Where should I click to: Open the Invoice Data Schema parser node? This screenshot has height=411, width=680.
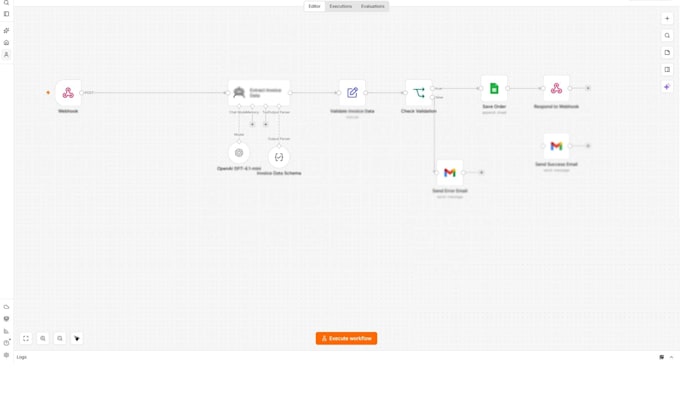click(279, 157)
